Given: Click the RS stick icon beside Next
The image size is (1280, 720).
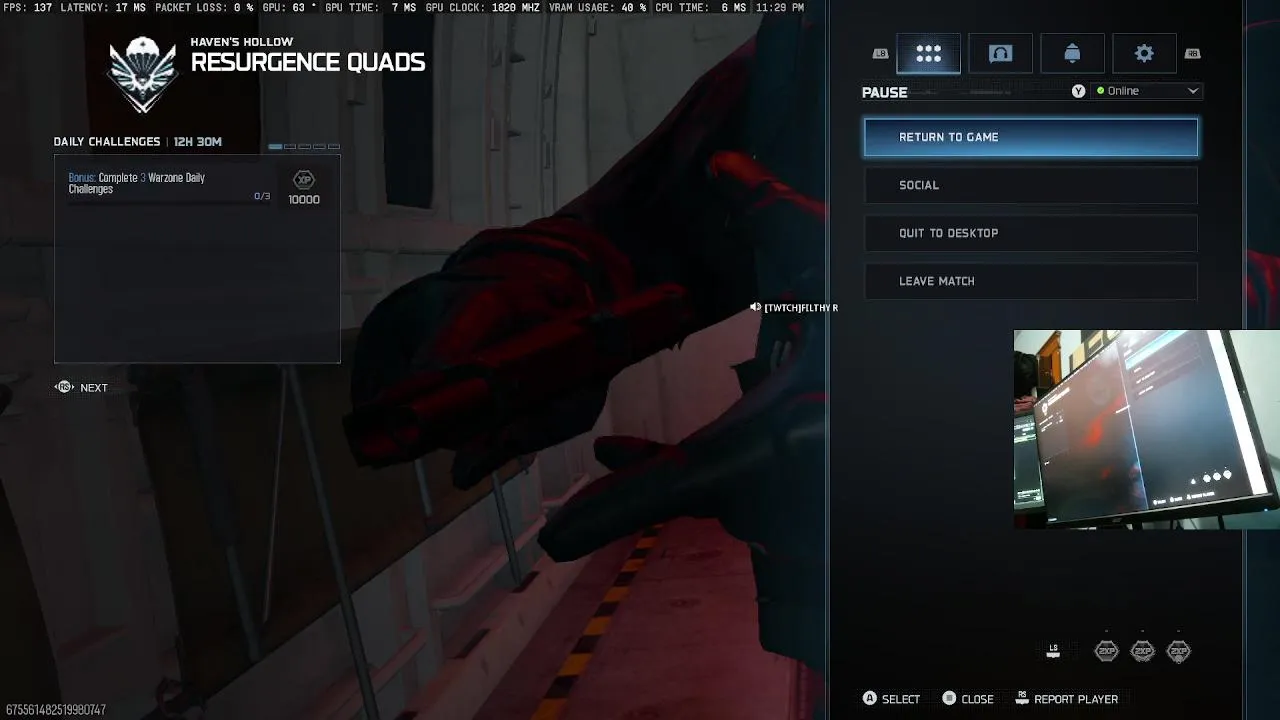Looking at the screenshot, I should (64, 387).
